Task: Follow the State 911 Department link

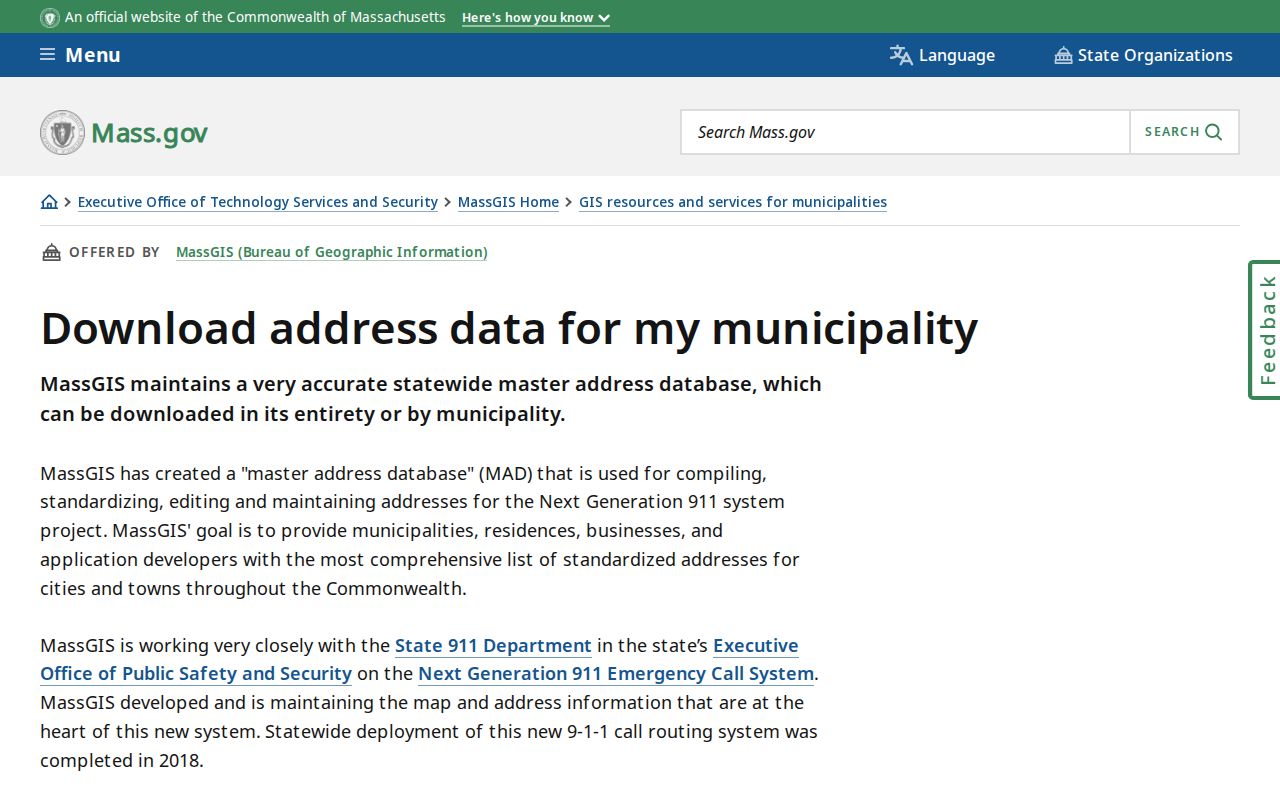Action: pos(493,645)
